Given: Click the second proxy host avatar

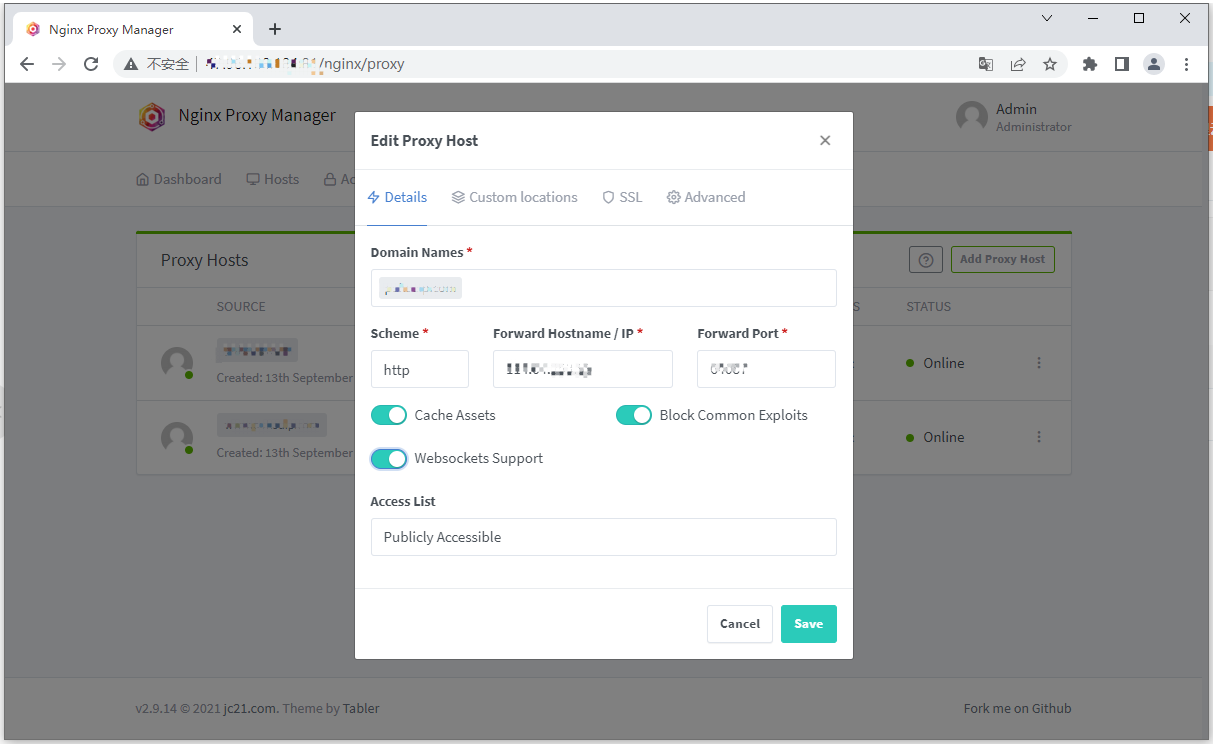Looking at the screenshot, I should pos(177,437).
